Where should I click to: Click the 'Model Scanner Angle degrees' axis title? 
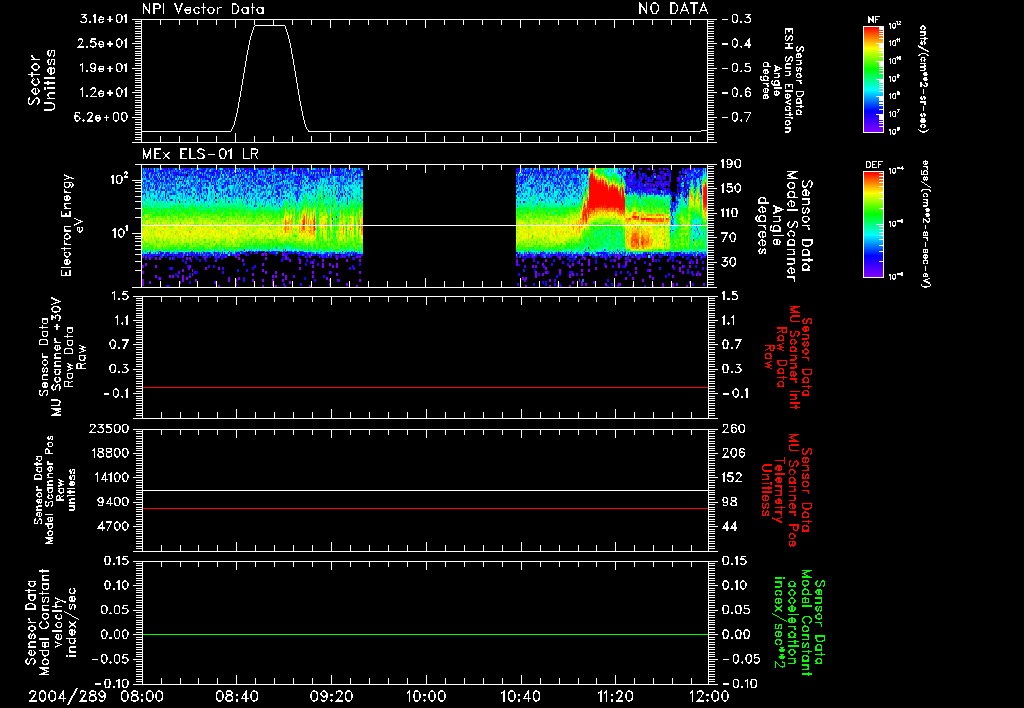[784, 226]
